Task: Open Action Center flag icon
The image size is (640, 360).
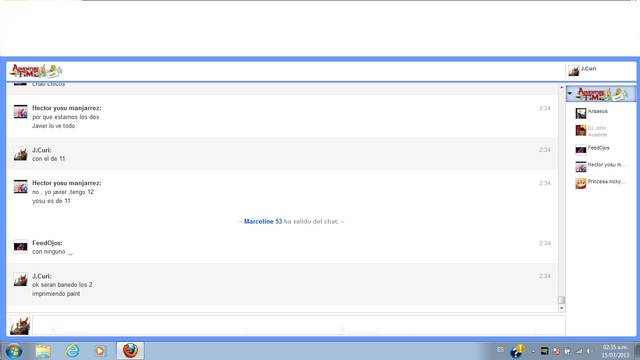Action: (556, 351)
